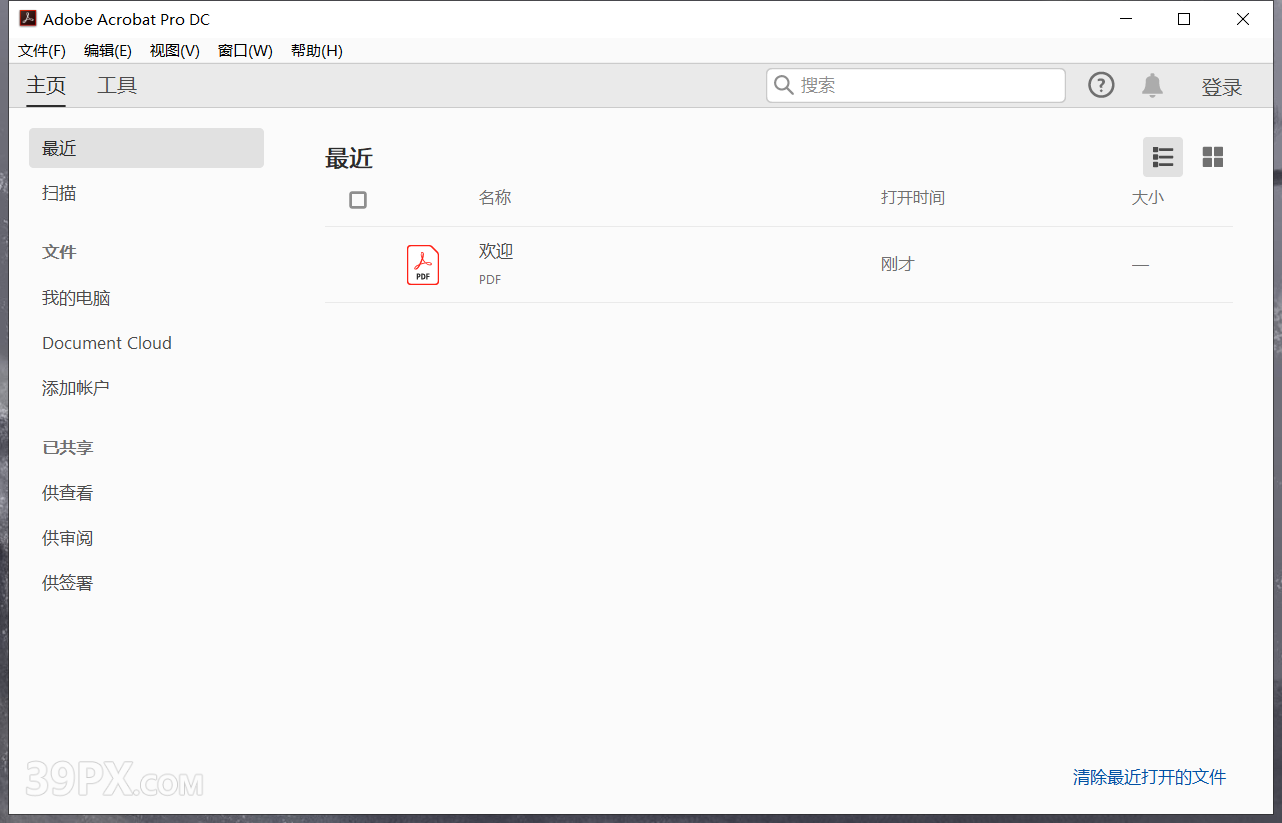This screenshot has height=823, width=1282.
Task: Click the magnifier icon in search box
Action: pos(784,85)
